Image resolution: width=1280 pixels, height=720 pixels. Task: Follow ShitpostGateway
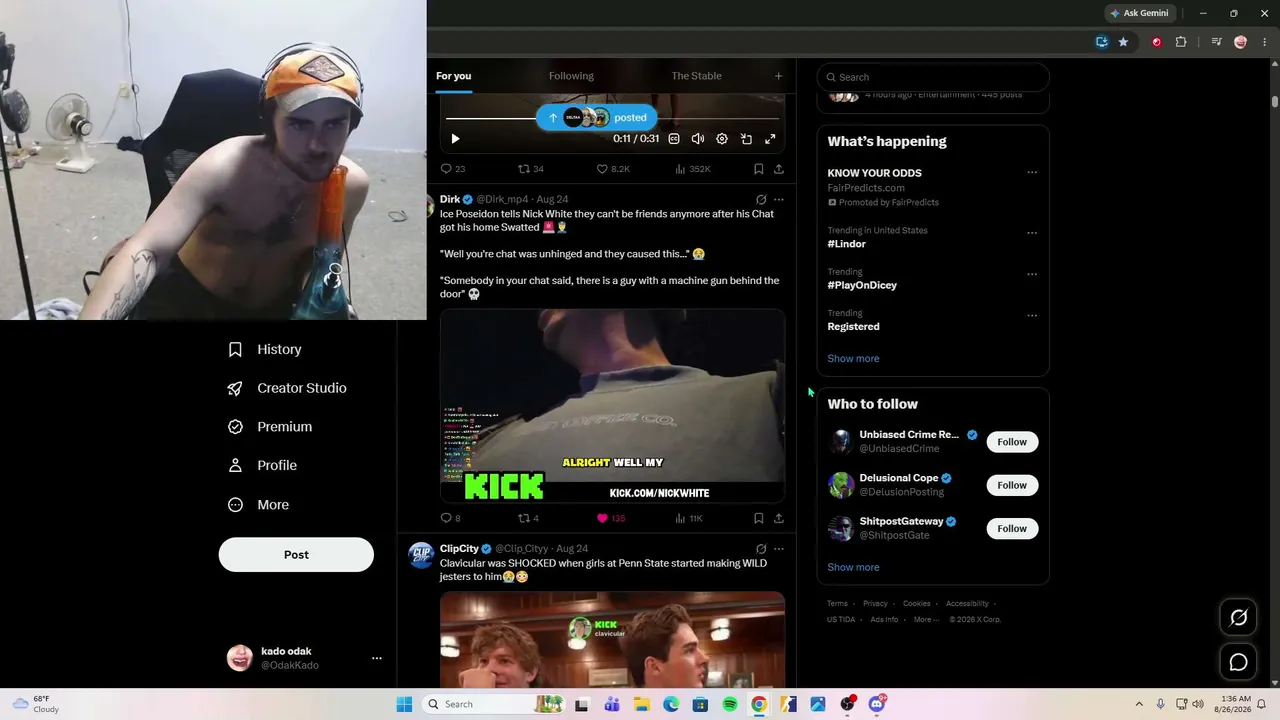click(x=1012, y=528)
